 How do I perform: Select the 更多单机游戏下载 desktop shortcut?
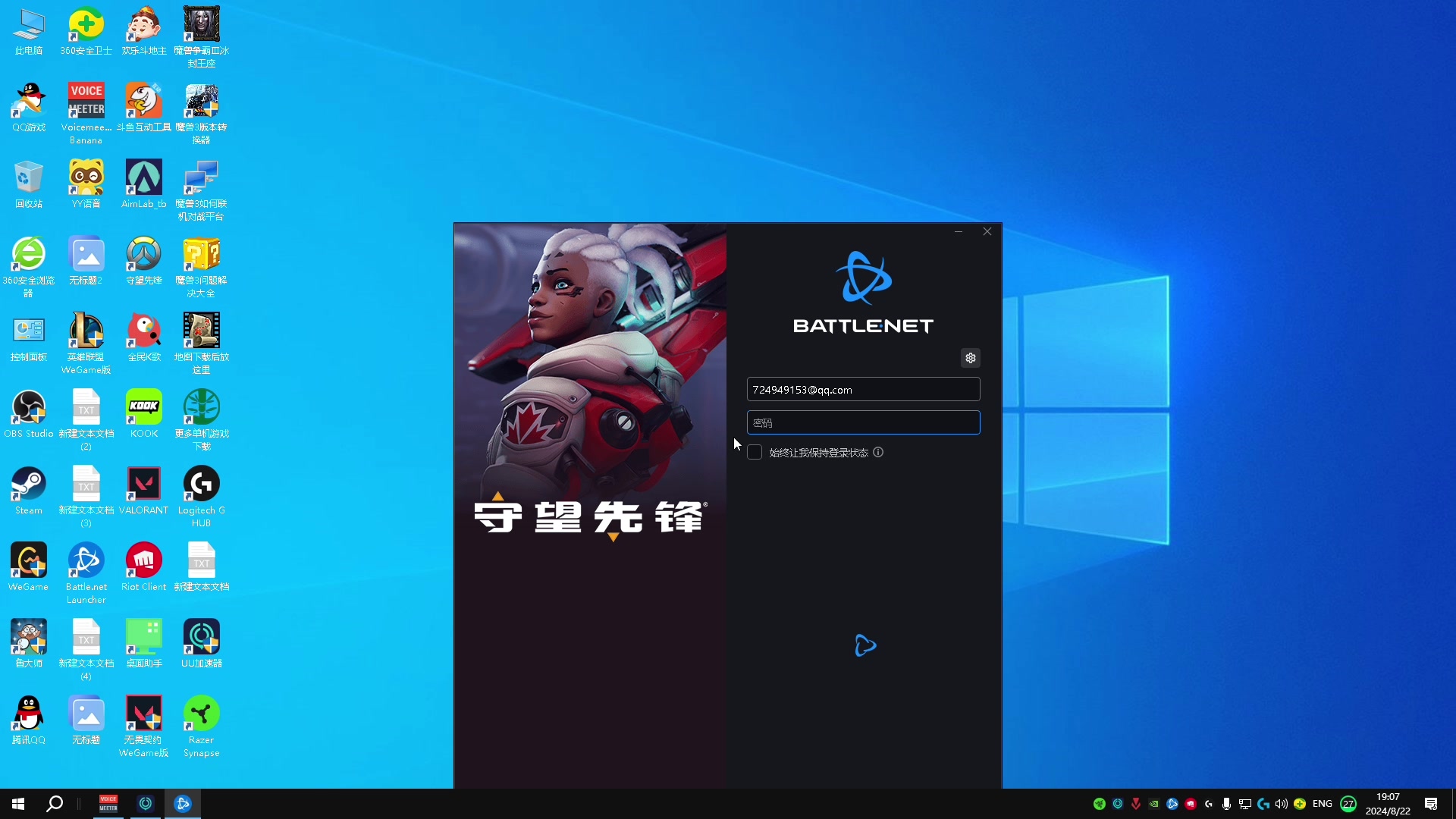pyautogui.click(x=202, y=420)
